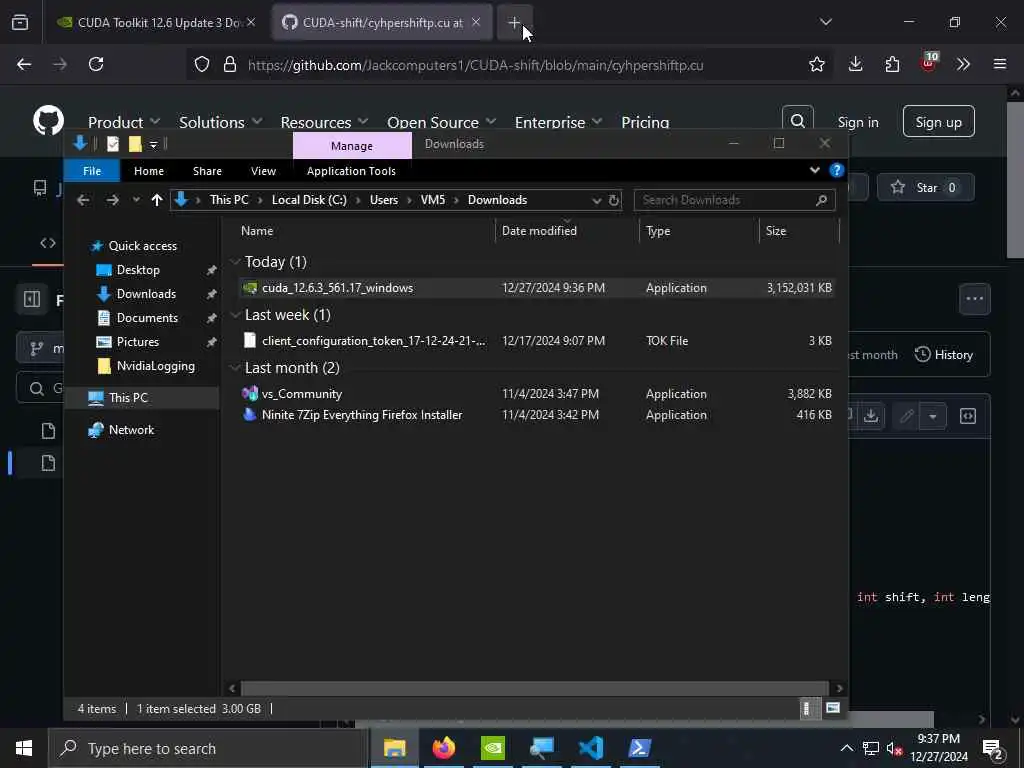Expand the GitHub Product menu
Screen dimensions: 1024x768
pos(123,122)
